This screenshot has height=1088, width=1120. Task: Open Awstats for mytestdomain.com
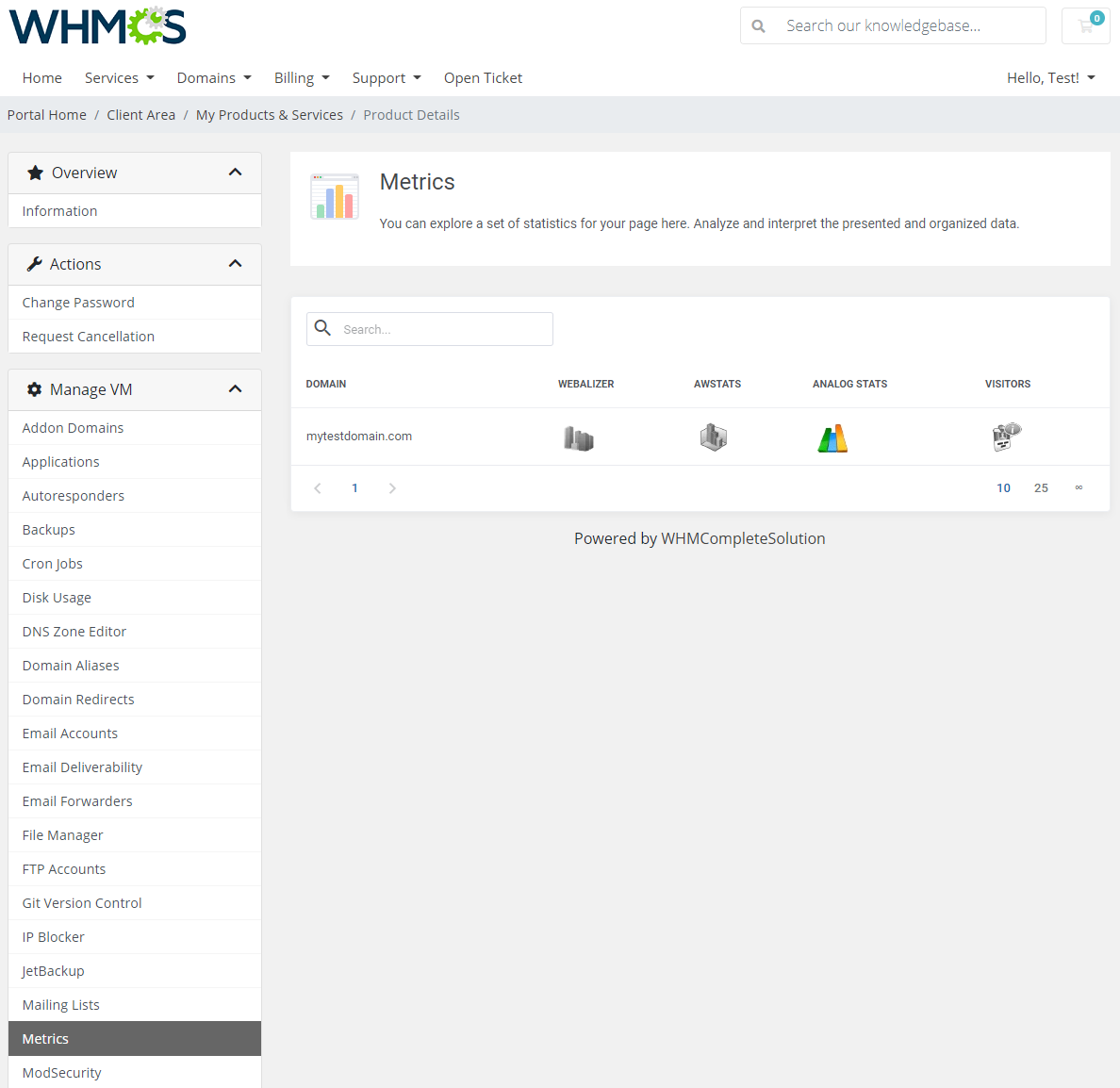[714, 437]
